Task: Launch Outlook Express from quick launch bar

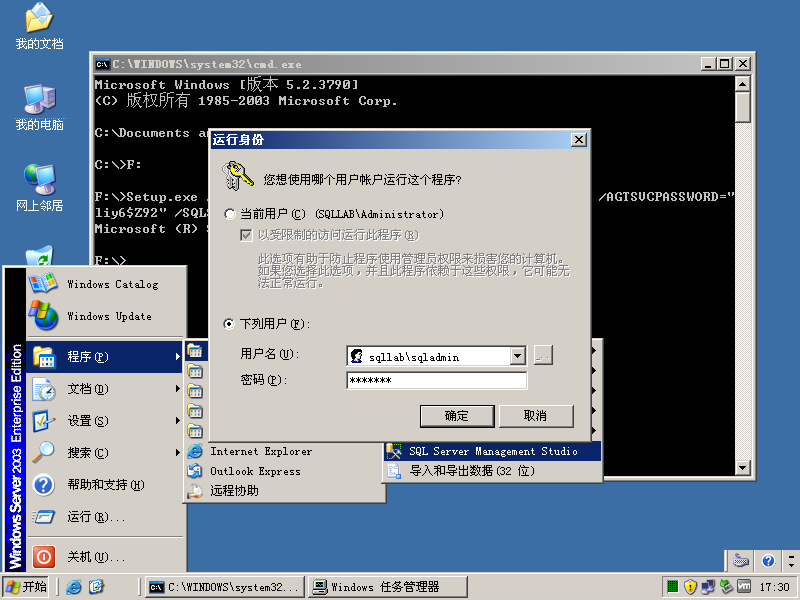Action: [96, 587]
